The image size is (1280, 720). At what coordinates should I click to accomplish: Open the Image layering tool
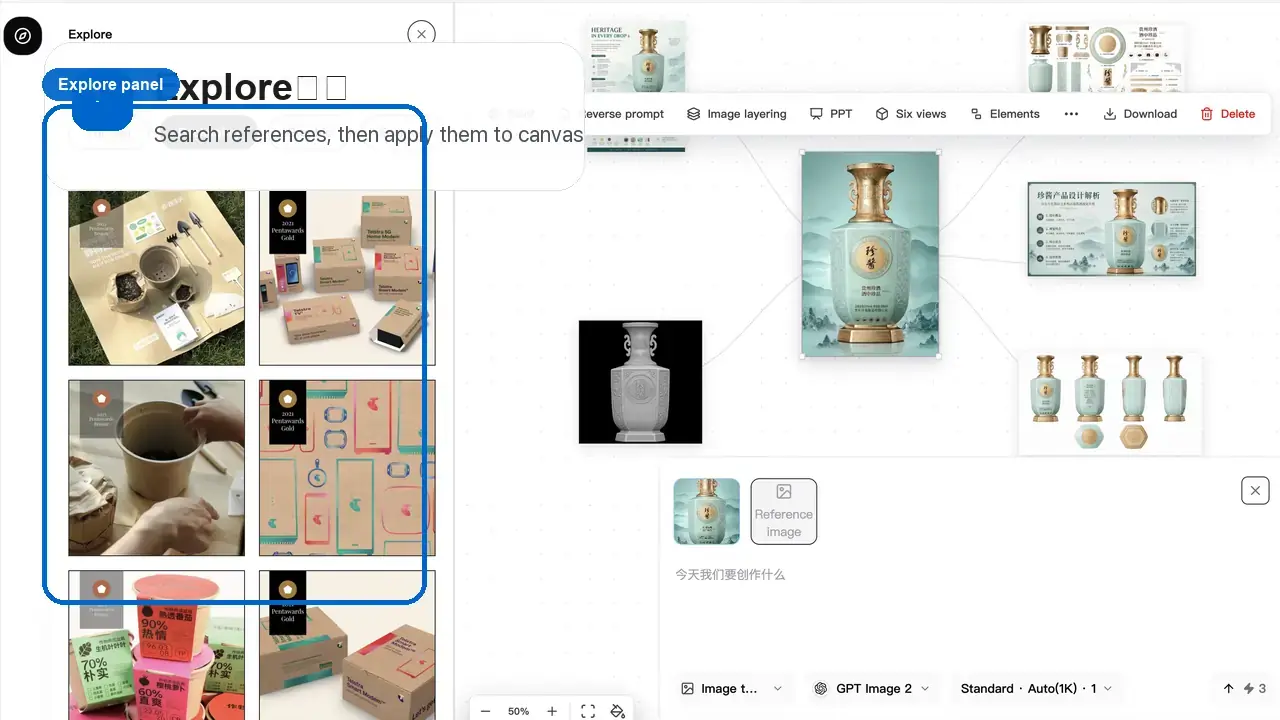pos(737,114)
